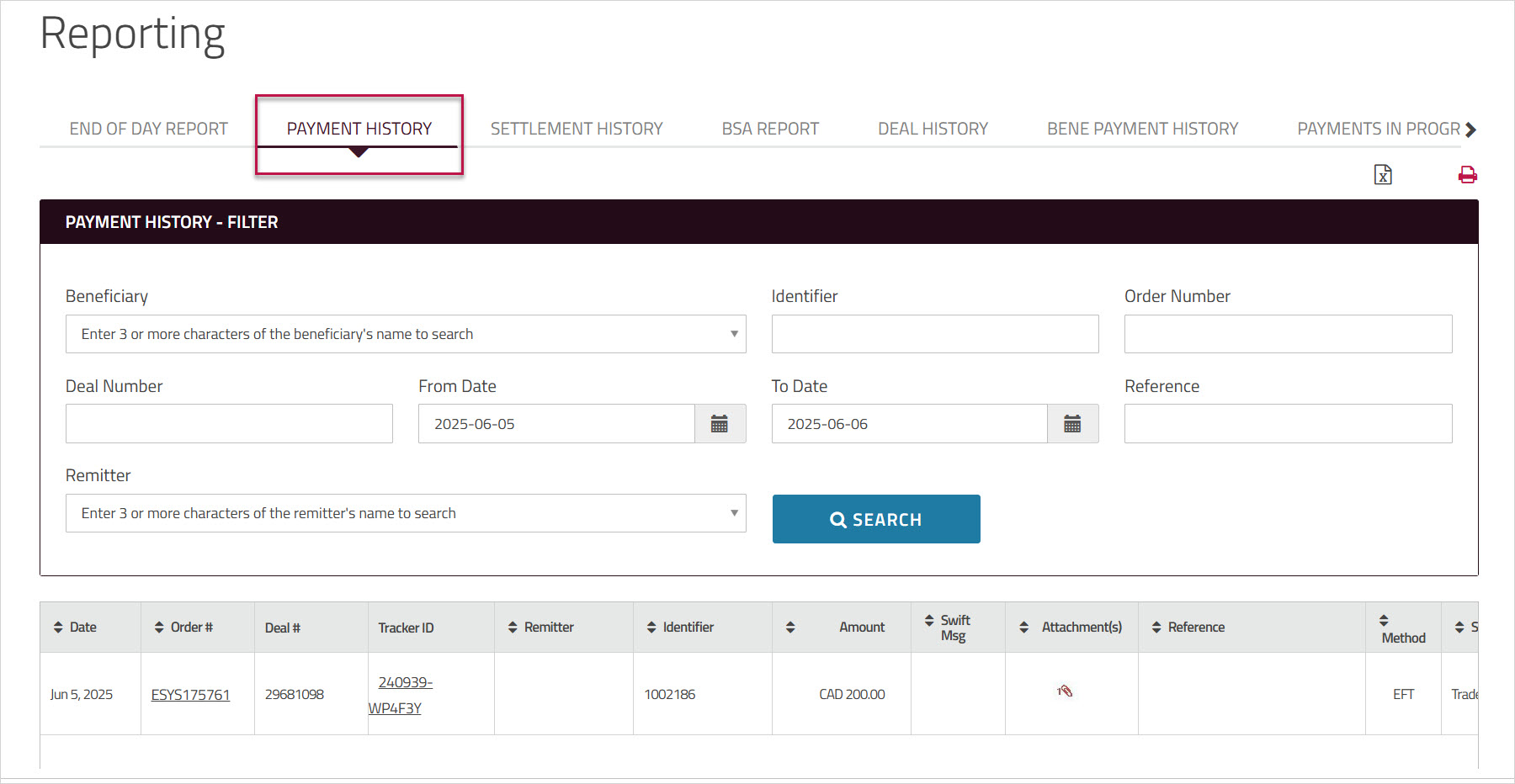Click the To Date field 2025-06-06

pyautogui.click(x=909, y=424)
